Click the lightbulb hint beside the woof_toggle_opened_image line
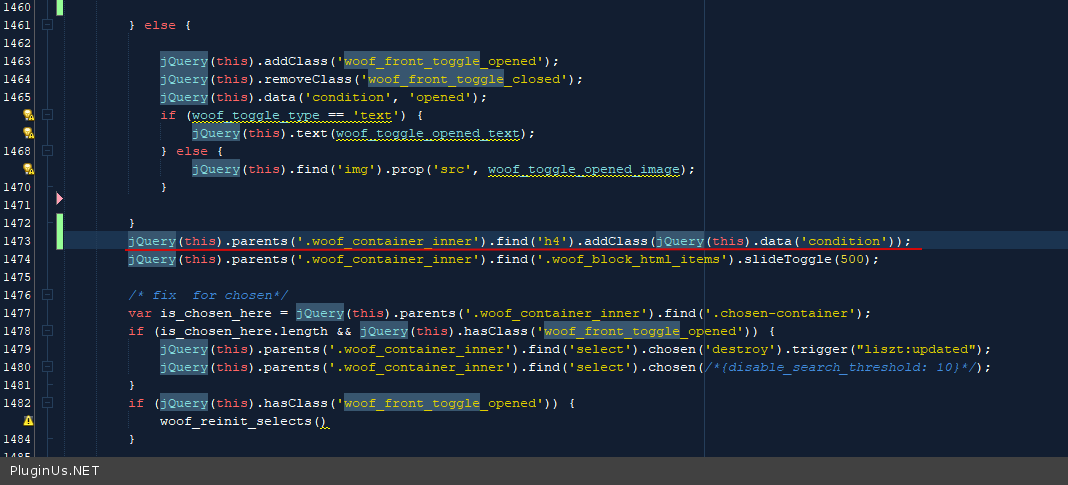1068x485 pixels. [28, 169]
